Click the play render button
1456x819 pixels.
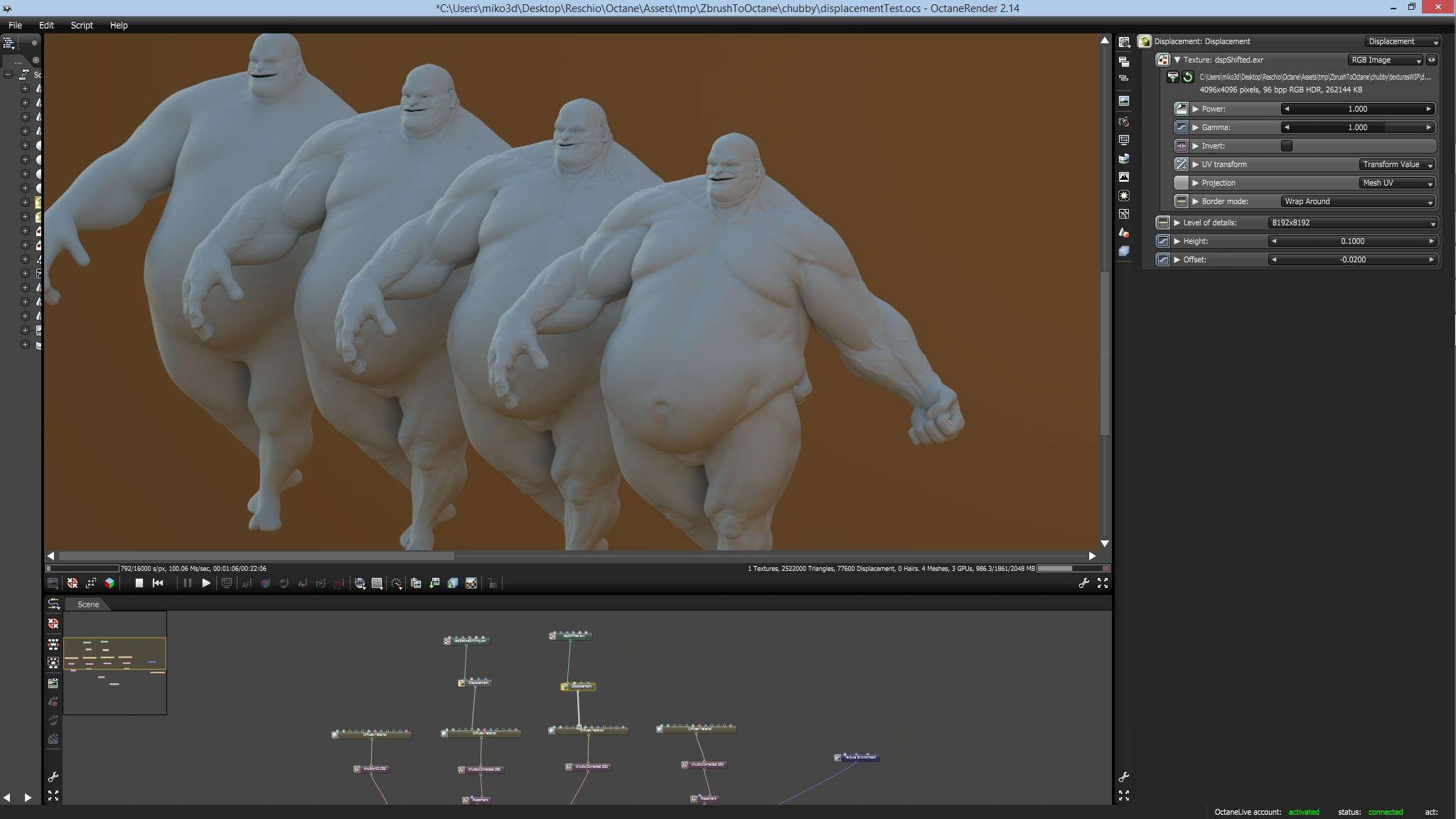click(206, 583)
